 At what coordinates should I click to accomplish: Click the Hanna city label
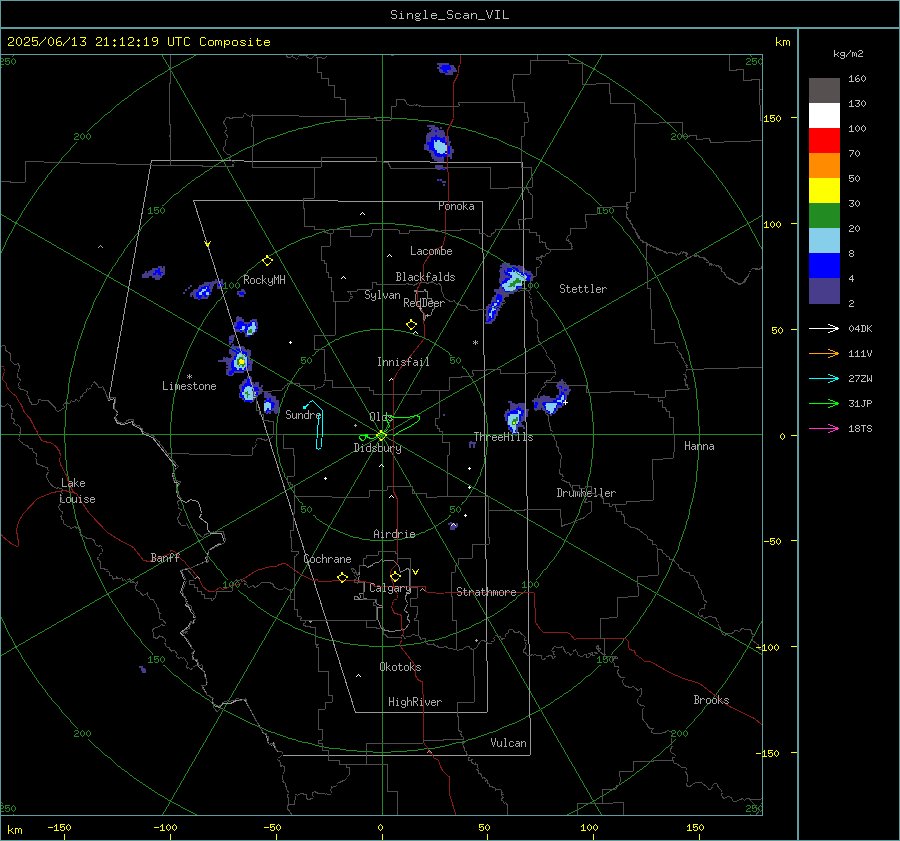point(699,446)
